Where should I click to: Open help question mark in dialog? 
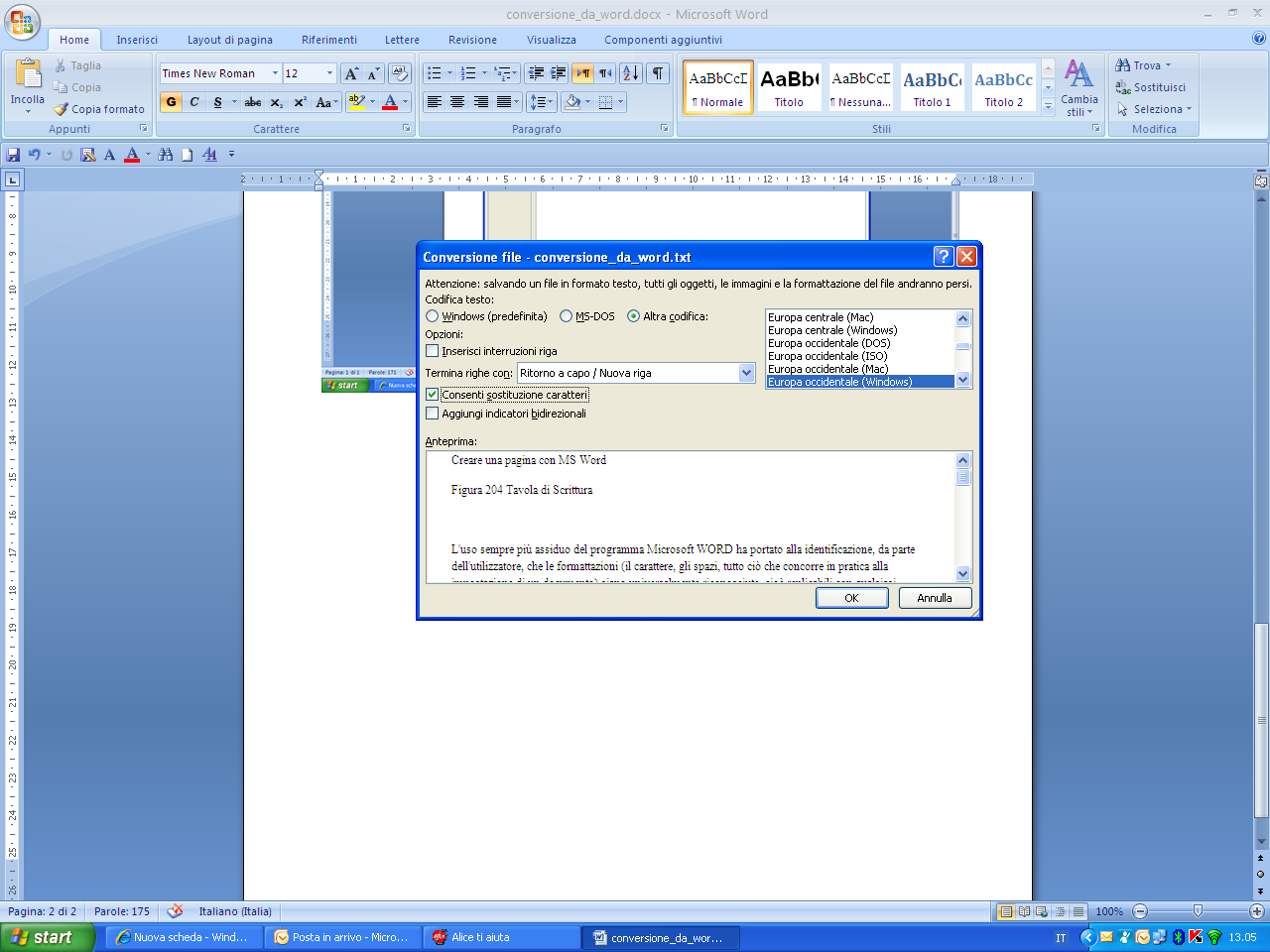[x=944, y=257]
